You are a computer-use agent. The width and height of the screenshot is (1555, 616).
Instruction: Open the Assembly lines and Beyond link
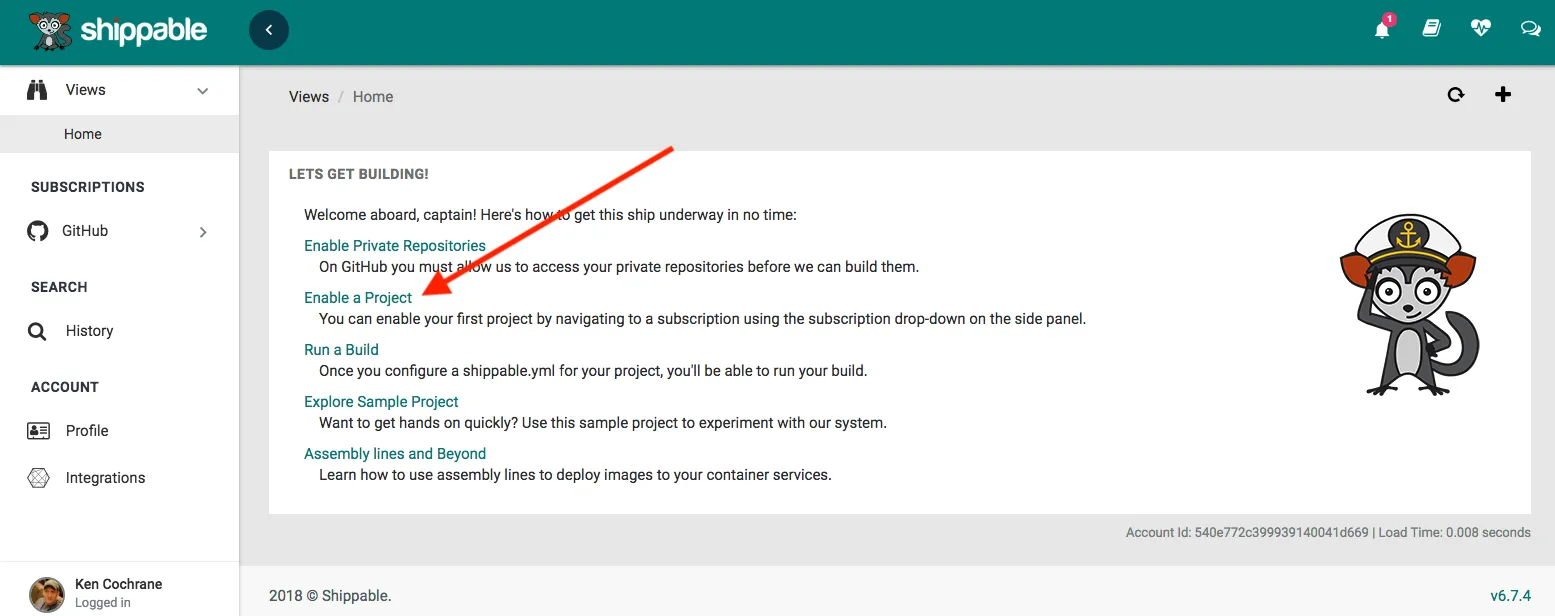click(395, 454)
